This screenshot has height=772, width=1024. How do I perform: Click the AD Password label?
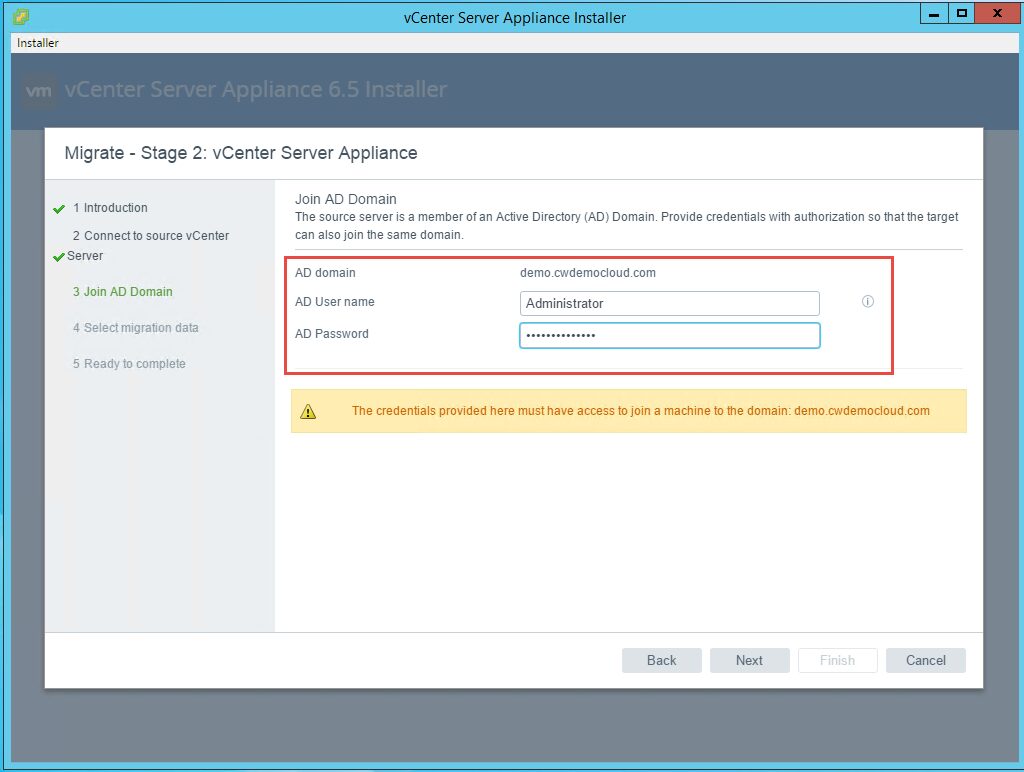tap(332, 334)
